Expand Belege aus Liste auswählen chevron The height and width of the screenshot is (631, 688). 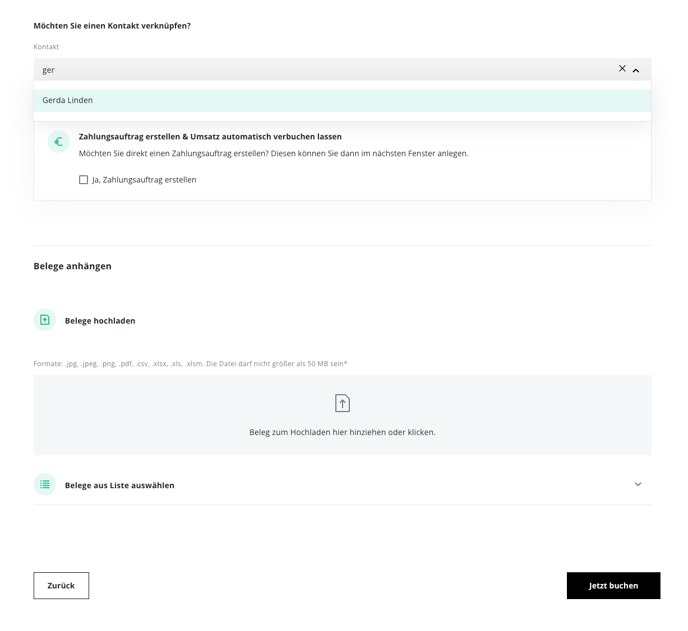click(638, 484)
